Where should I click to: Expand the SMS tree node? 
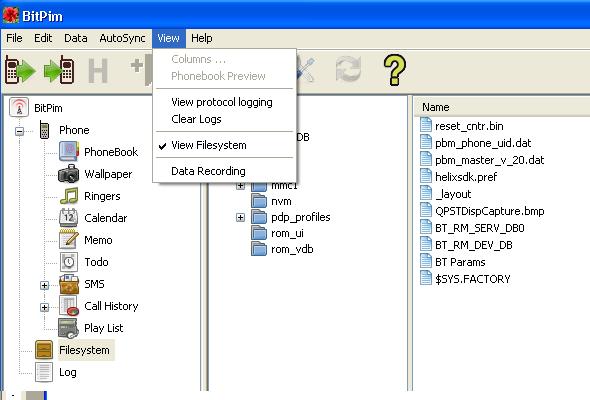44,285
